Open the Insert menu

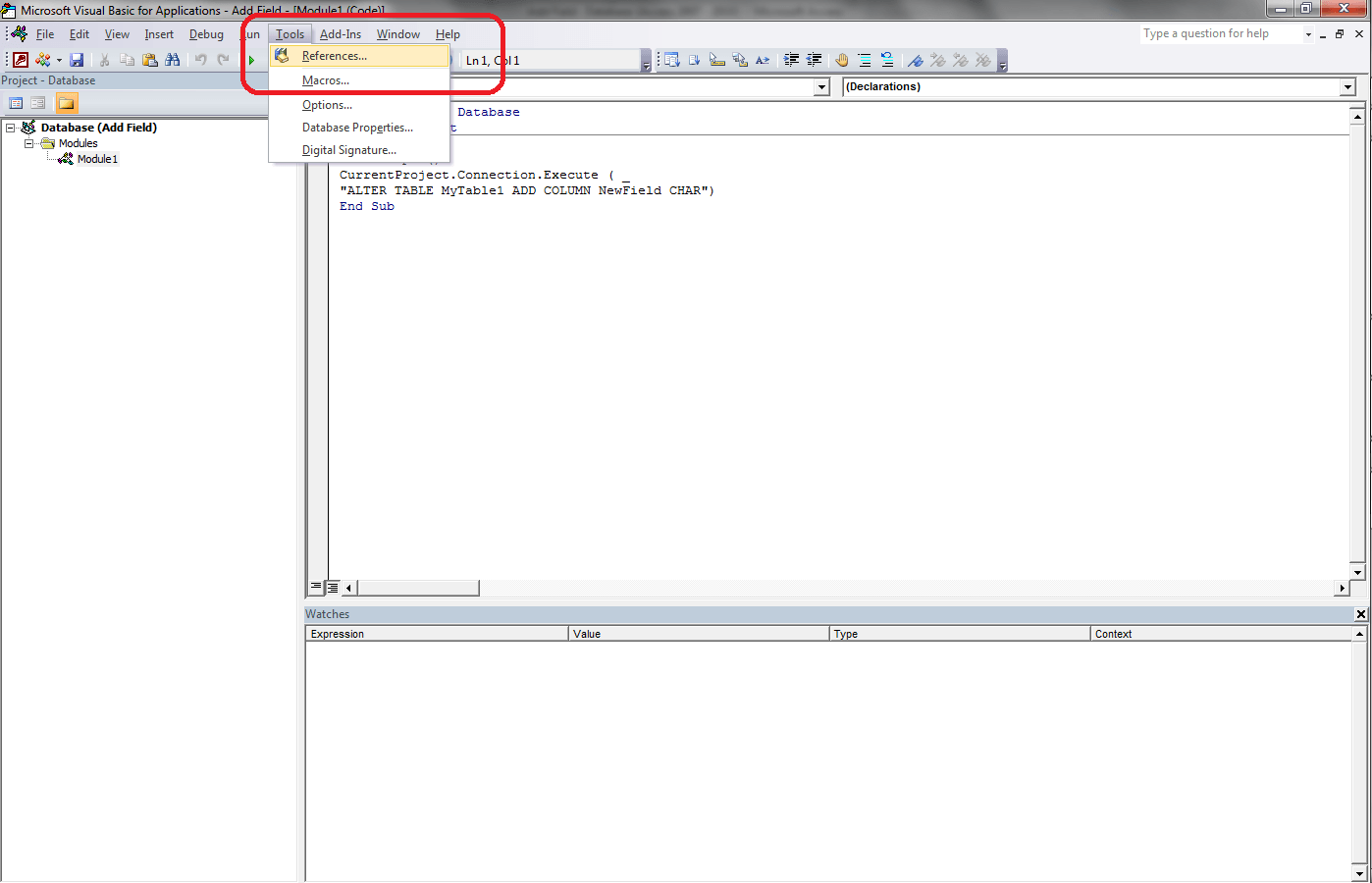(x=159, y=34)
